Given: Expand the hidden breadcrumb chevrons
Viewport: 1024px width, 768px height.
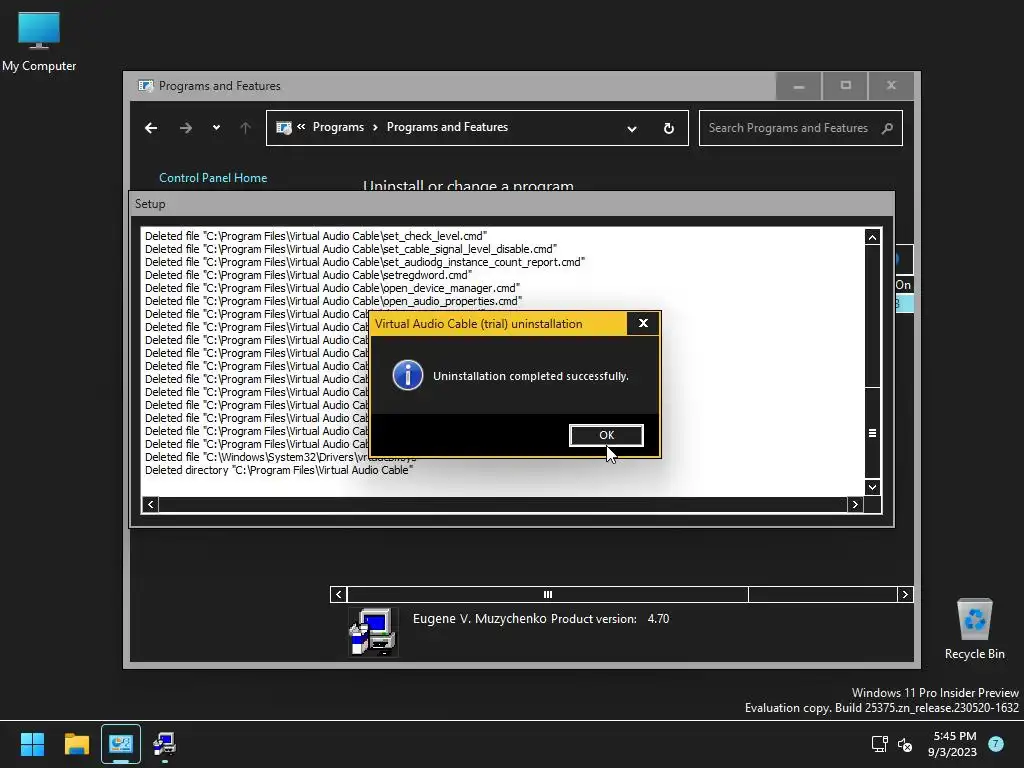Looking at the screenshot, I should coord(301,127).
